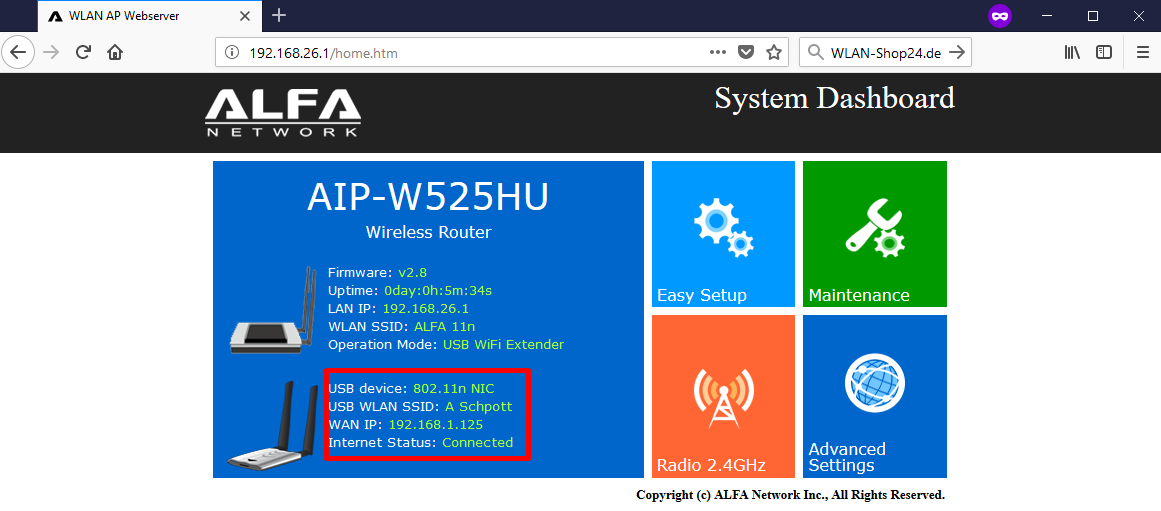Click the Uptime value 0day:0h:5m:34s
Screen dimensions: 1161x511
coord(438,290)
